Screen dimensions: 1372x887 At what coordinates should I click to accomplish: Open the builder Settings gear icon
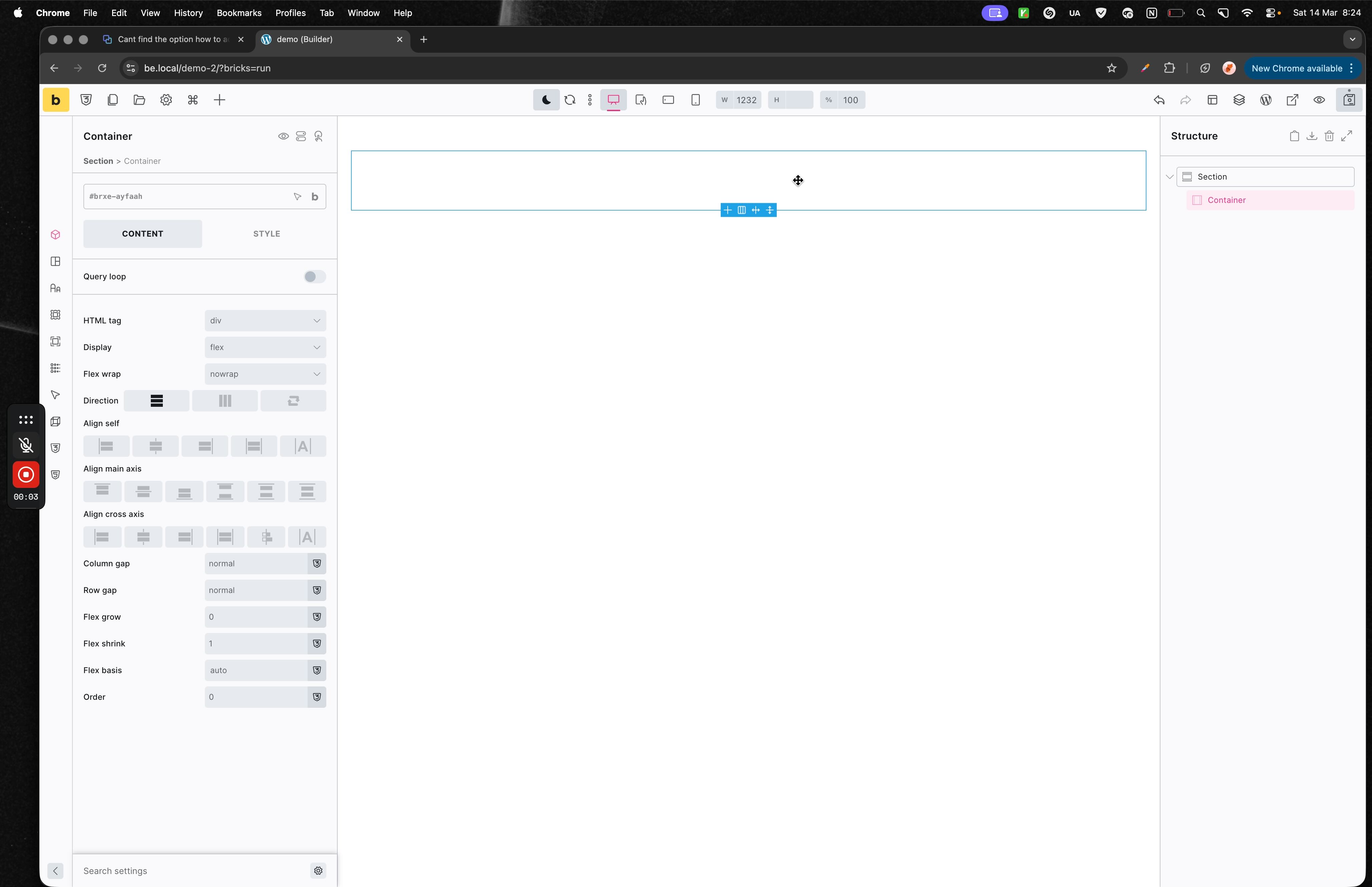(x=166, y=100)
